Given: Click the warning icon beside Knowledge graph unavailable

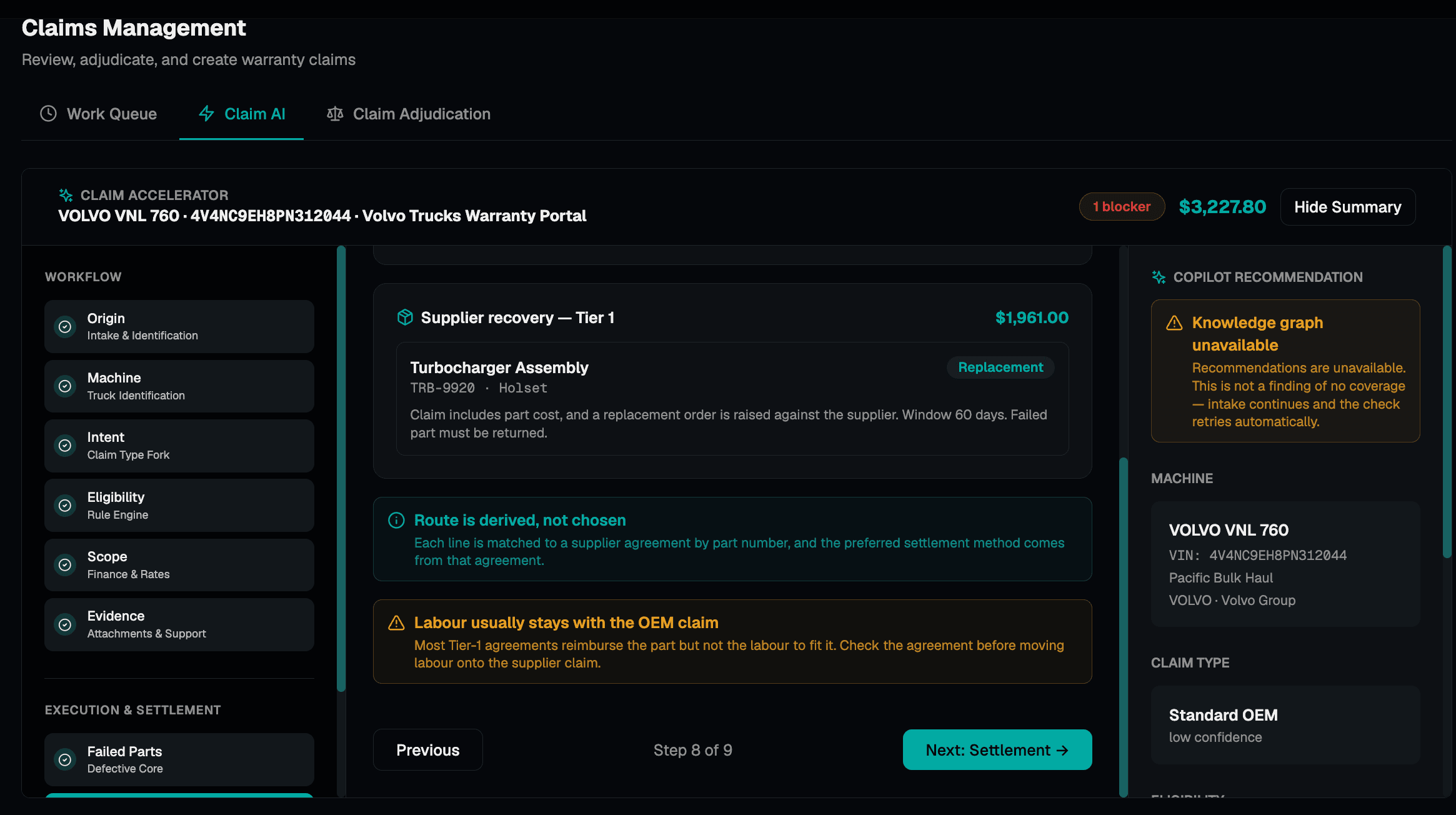Looking at the screenshot, I should 1174,323.
